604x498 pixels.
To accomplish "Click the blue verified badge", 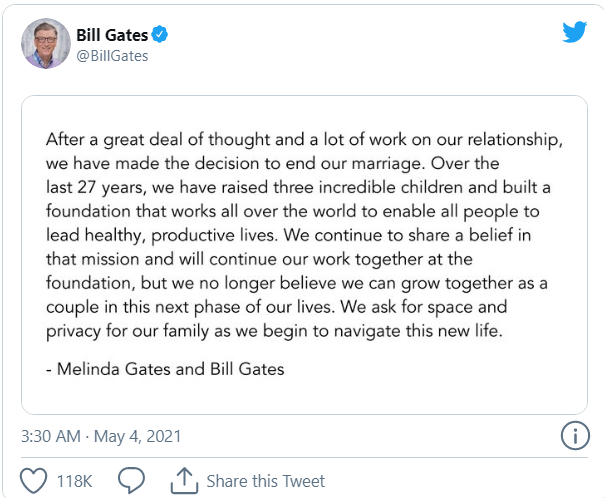I will click(x=158, y=36).
